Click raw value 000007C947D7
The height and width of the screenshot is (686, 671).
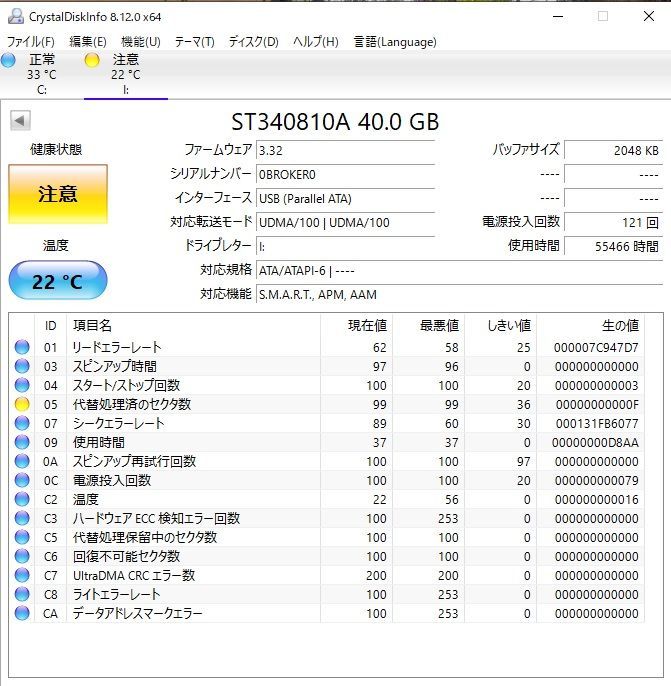(596, 347)
